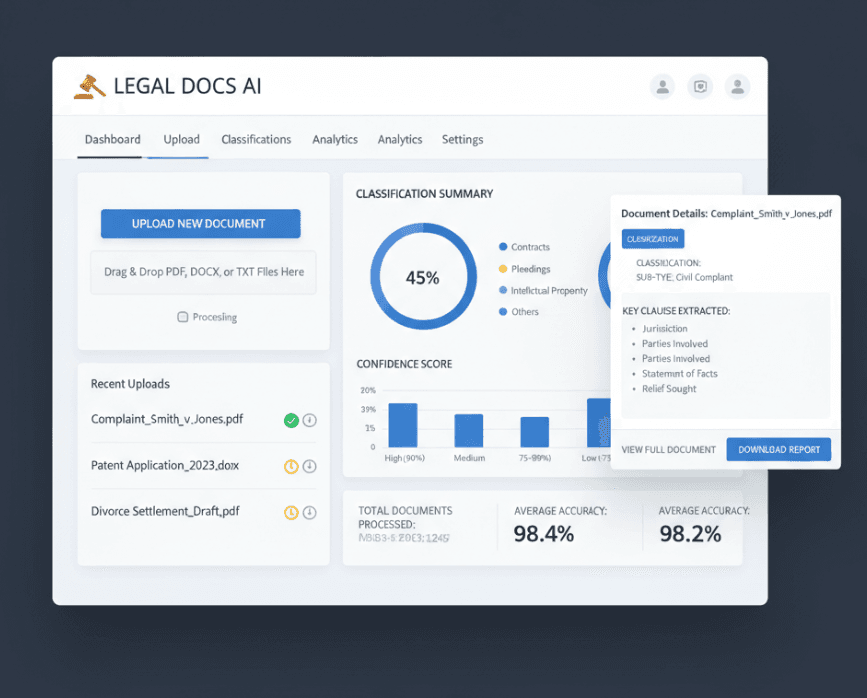Open the rightmost account avatar icon
Screen dimensions: 867x698
coord(737,87)
